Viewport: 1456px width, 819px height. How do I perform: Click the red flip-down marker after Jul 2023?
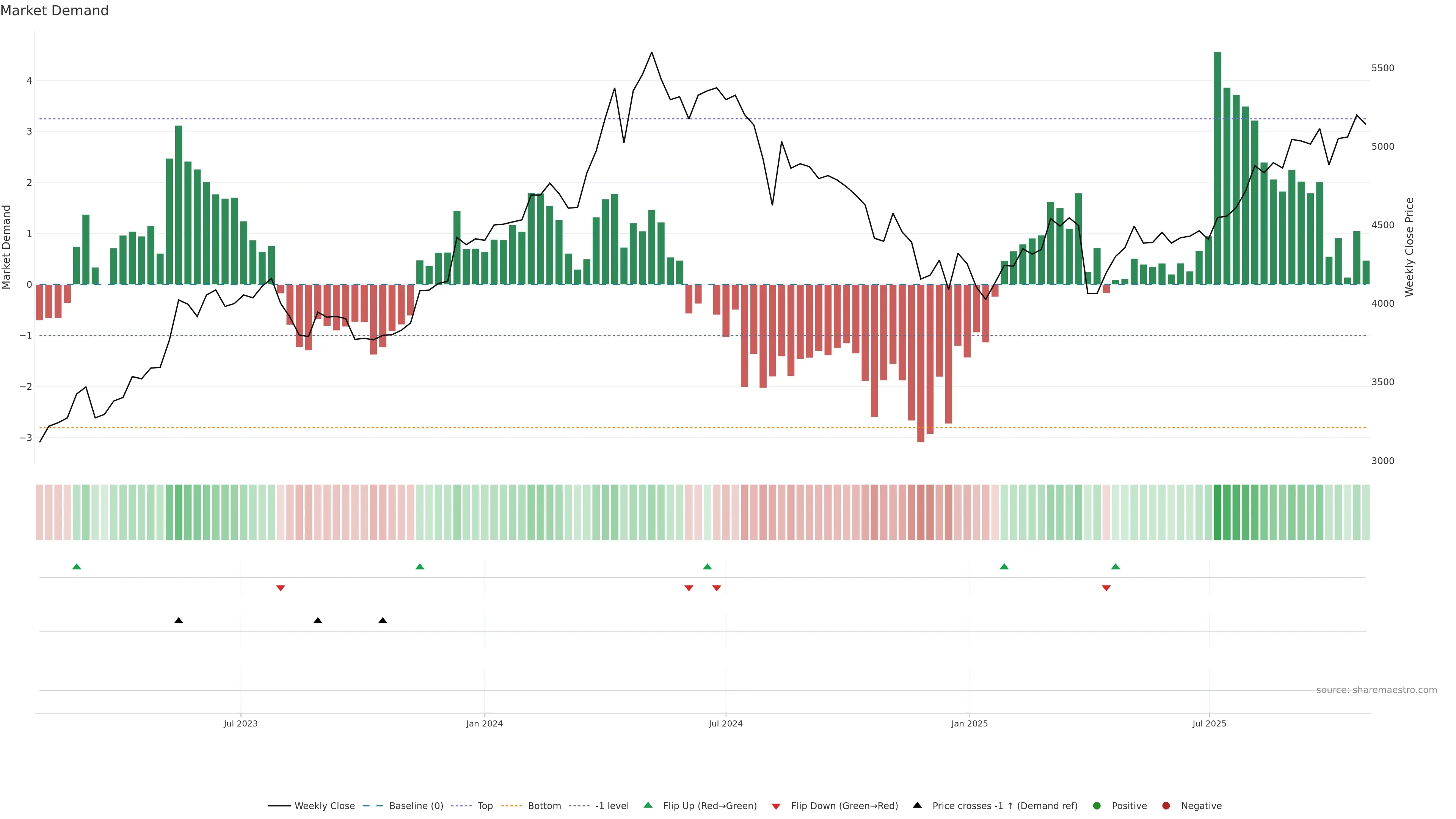pos(280,588)
